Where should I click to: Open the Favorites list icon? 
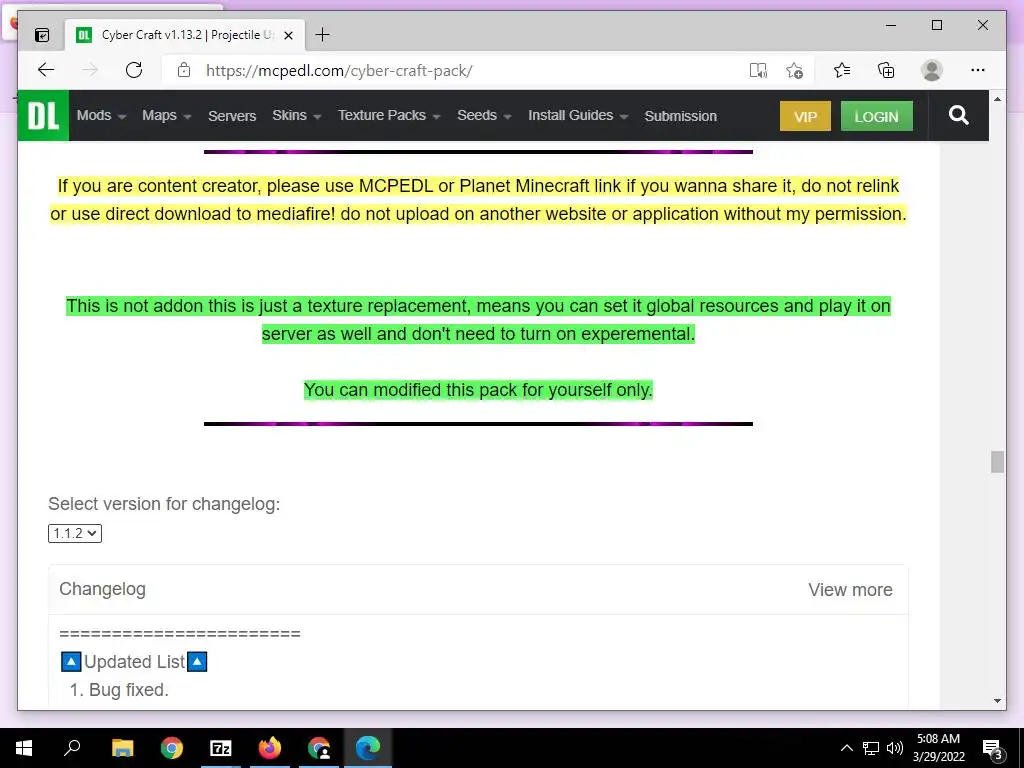click(x=842, y=70)
